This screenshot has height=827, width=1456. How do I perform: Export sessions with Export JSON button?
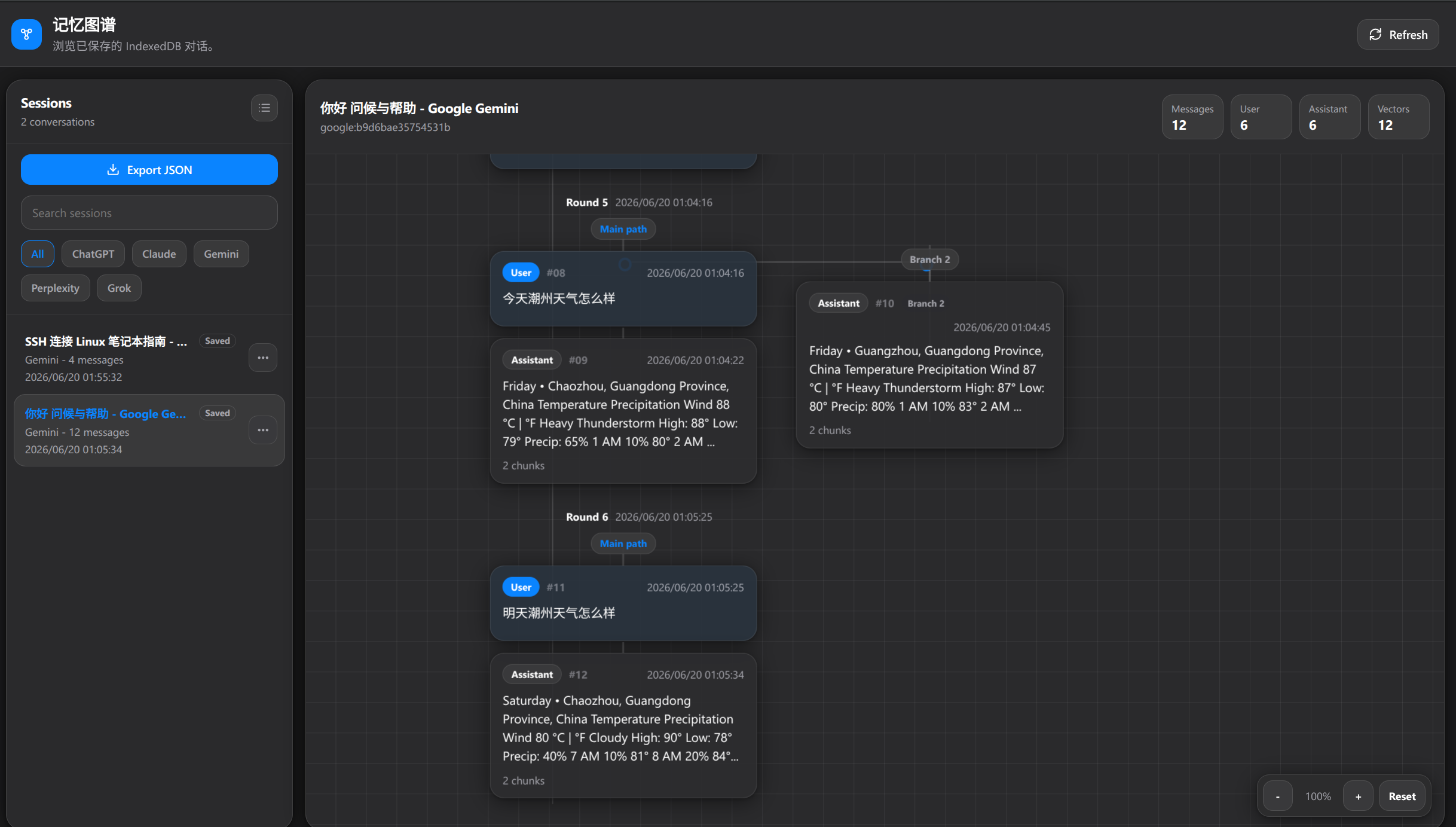coord(149,170)
